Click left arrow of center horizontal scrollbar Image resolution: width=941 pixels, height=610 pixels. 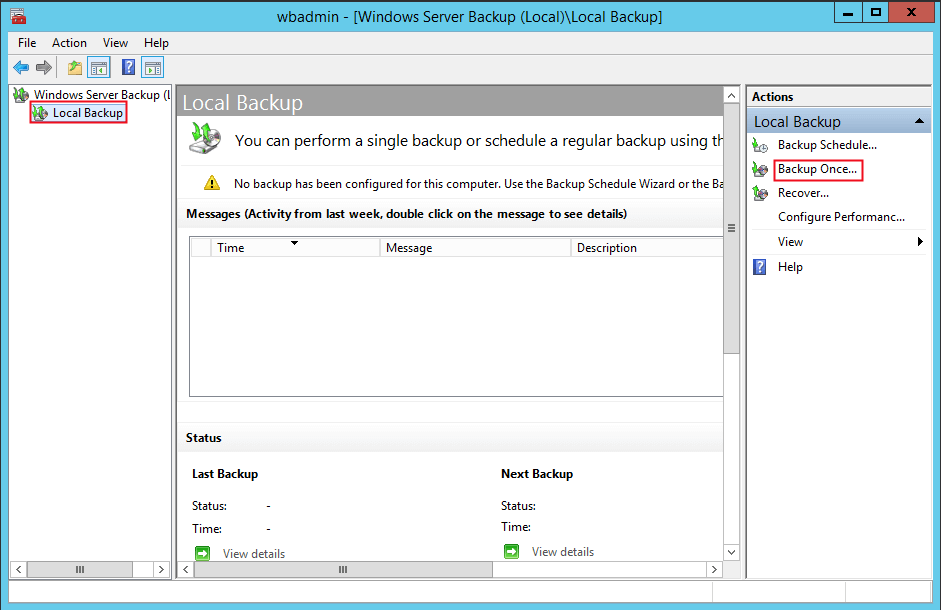(x=186, y=569)
